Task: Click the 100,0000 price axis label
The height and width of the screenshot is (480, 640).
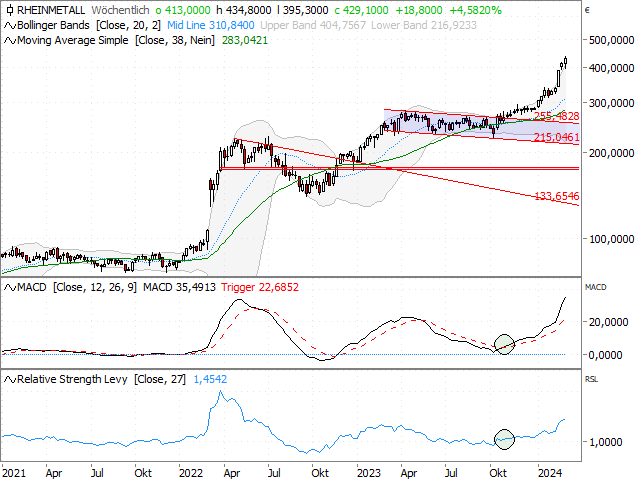Action: click(611, 239)
